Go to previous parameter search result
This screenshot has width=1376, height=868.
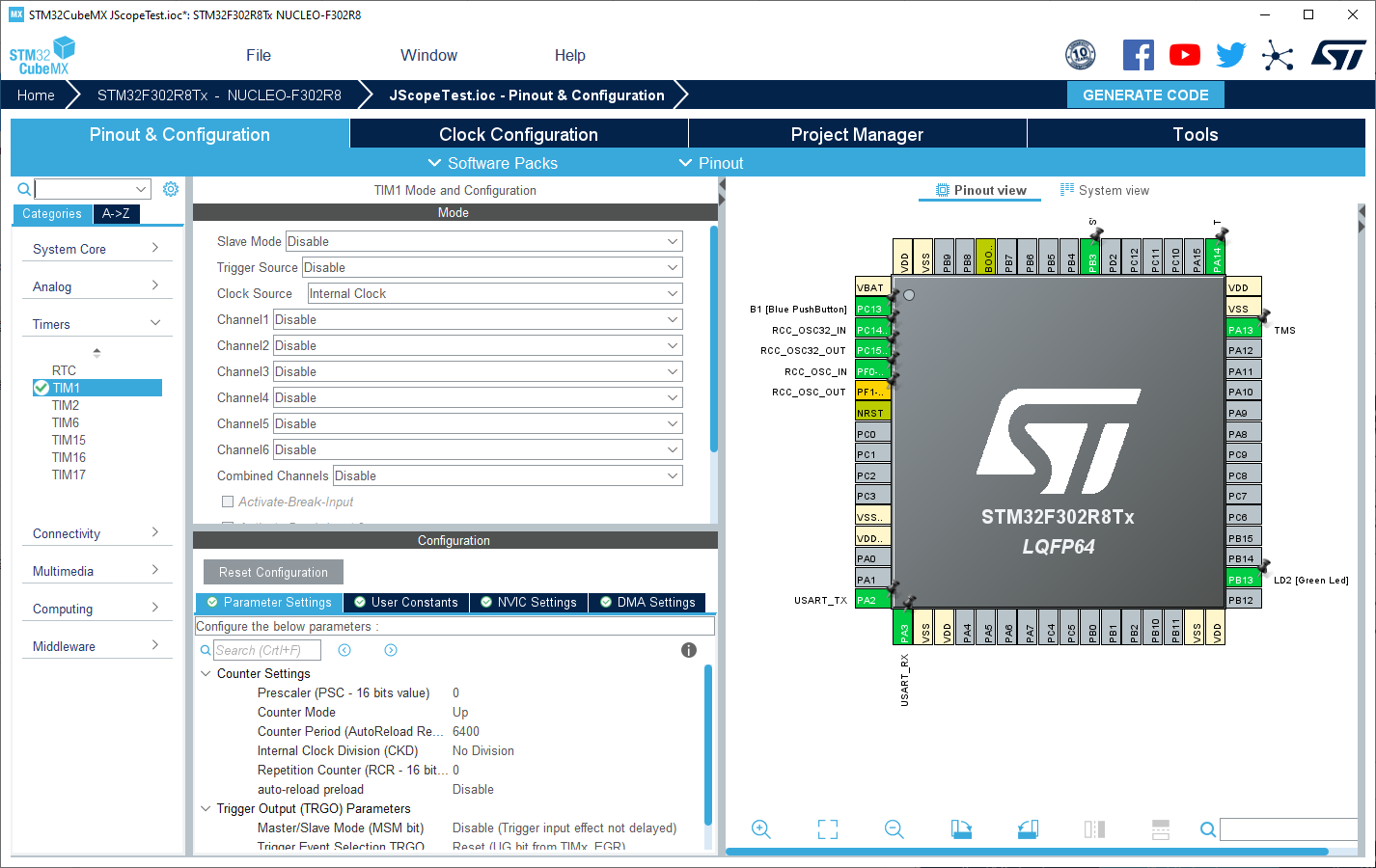(x=344, y=650)
